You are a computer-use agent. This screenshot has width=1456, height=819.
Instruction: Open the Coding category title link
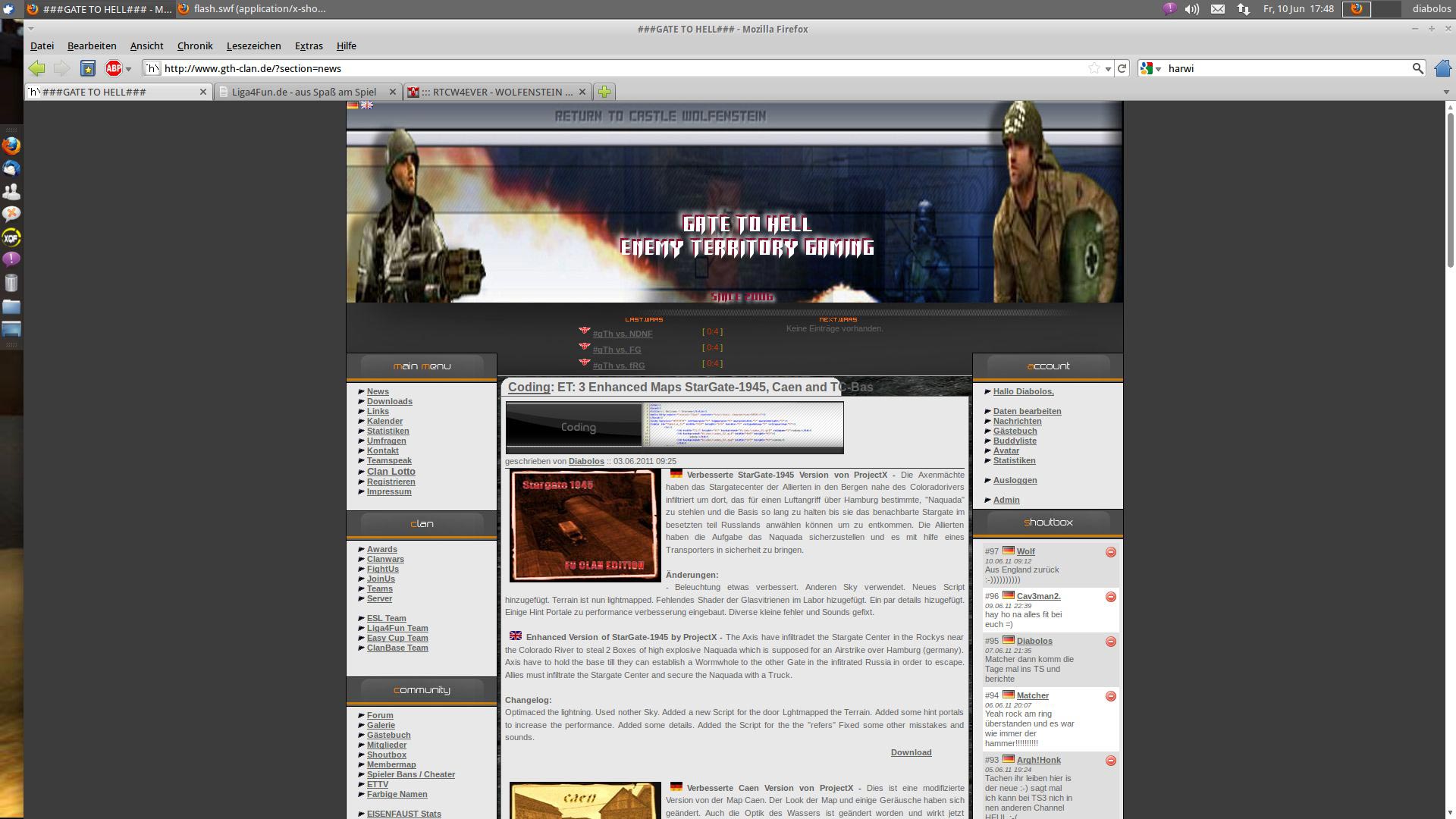pos(529,387)
